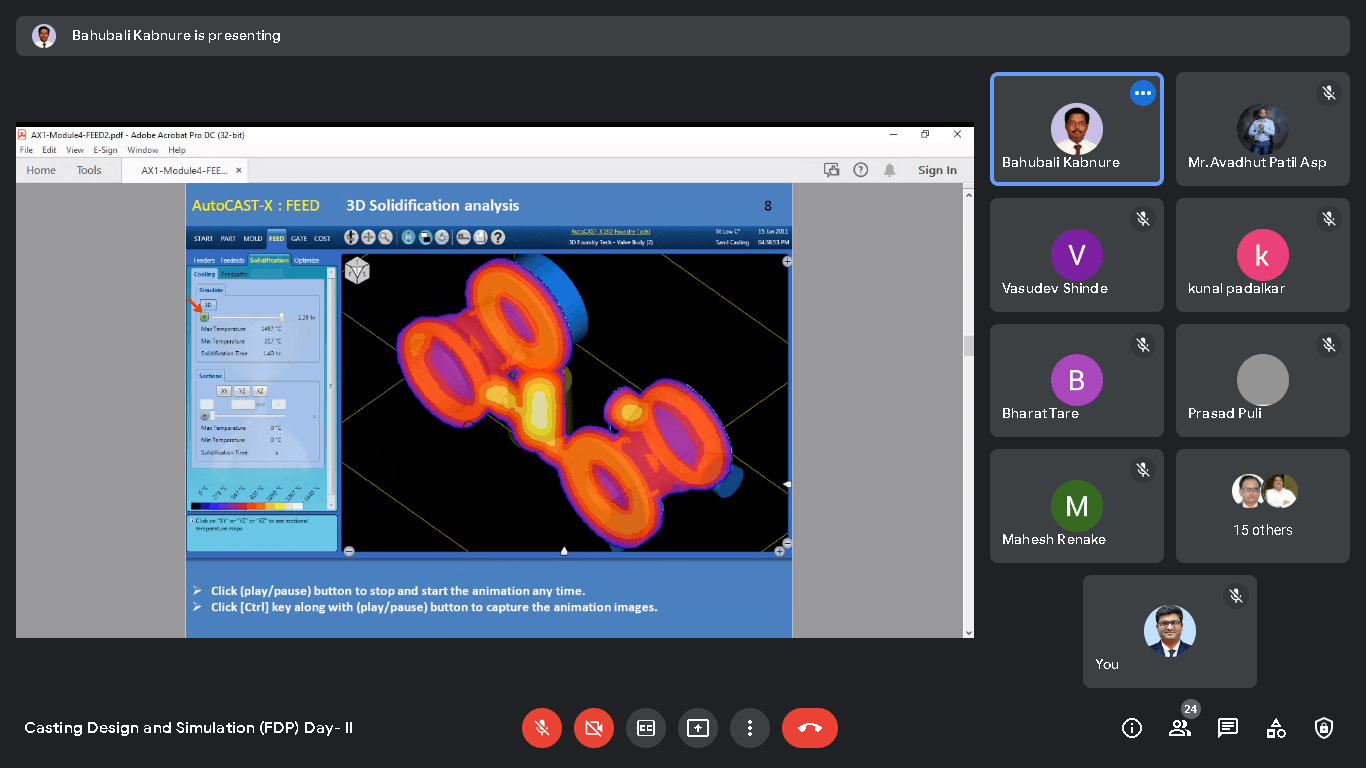Click the red leave call button
This screenshot has height=768, width=1366.
809,728
